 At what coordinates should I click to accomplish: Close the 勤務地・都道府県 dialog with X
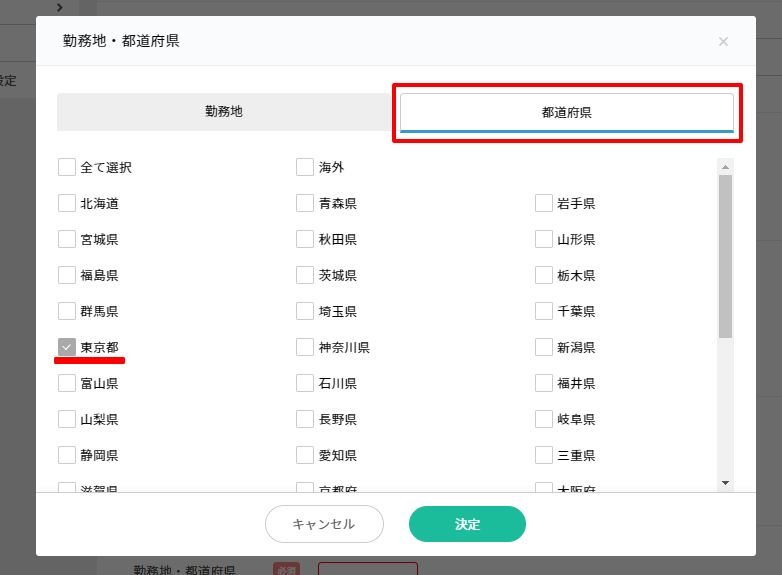(723, 41)
